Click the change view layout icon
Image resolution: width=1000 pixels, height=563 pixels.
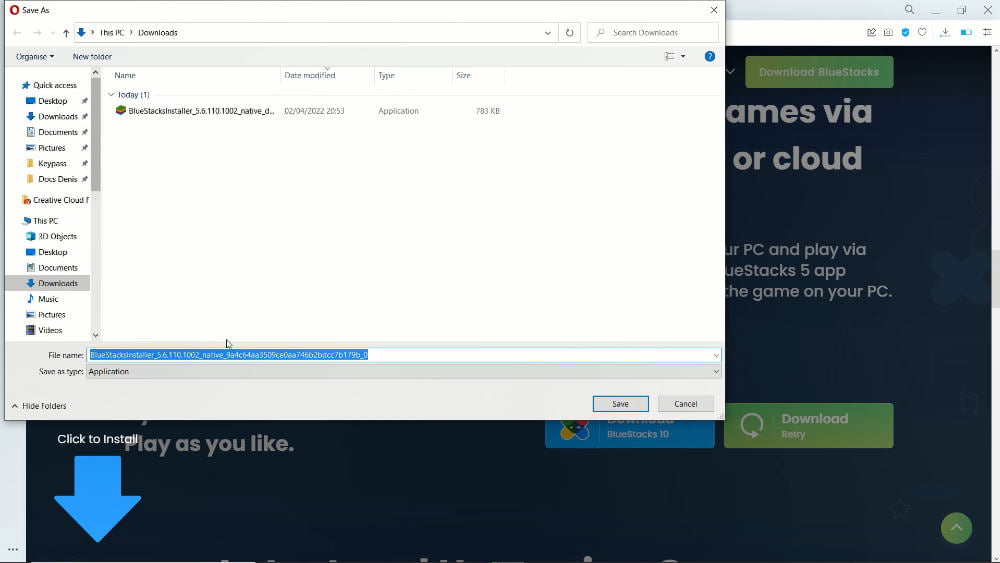pos(669,56)
